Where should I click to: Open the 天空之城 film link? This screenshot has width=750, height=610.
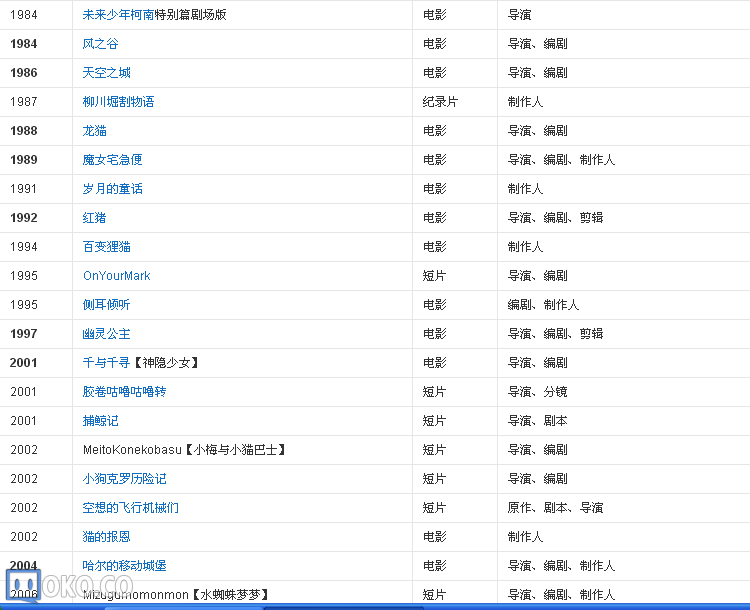106,73
